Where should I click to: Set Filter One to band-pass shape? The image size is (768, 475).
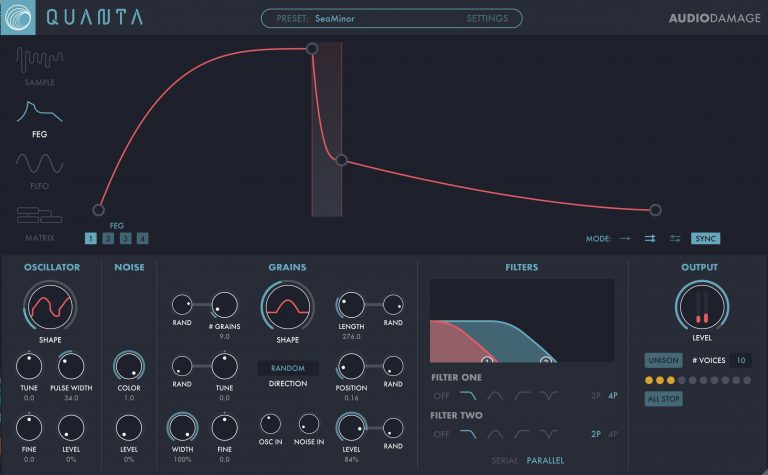tap(495, 395)
